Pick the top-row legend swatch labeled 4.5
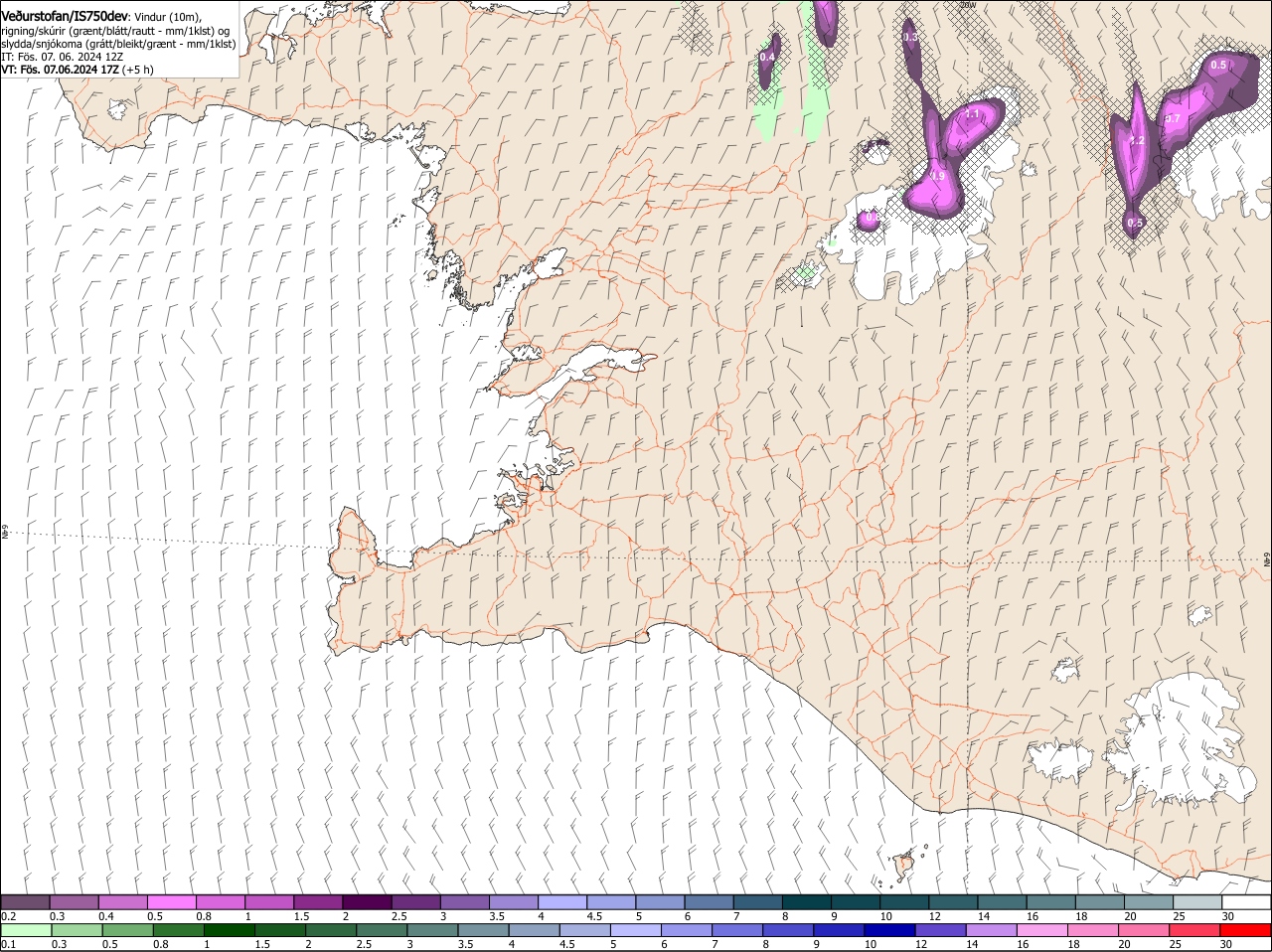 [612, 902]
